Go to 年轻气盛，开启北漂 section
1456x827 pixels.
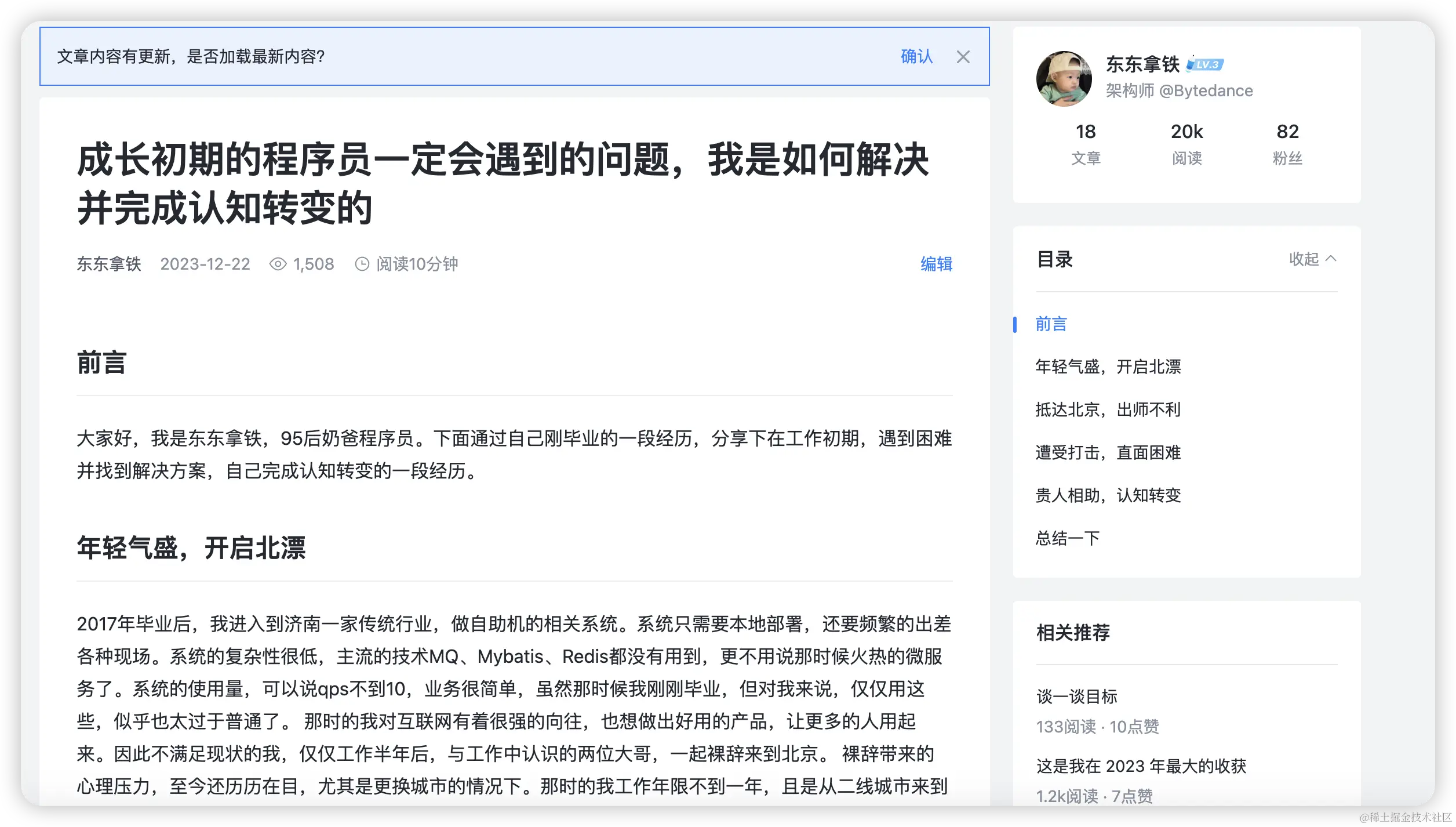(x=1108, y=367)
